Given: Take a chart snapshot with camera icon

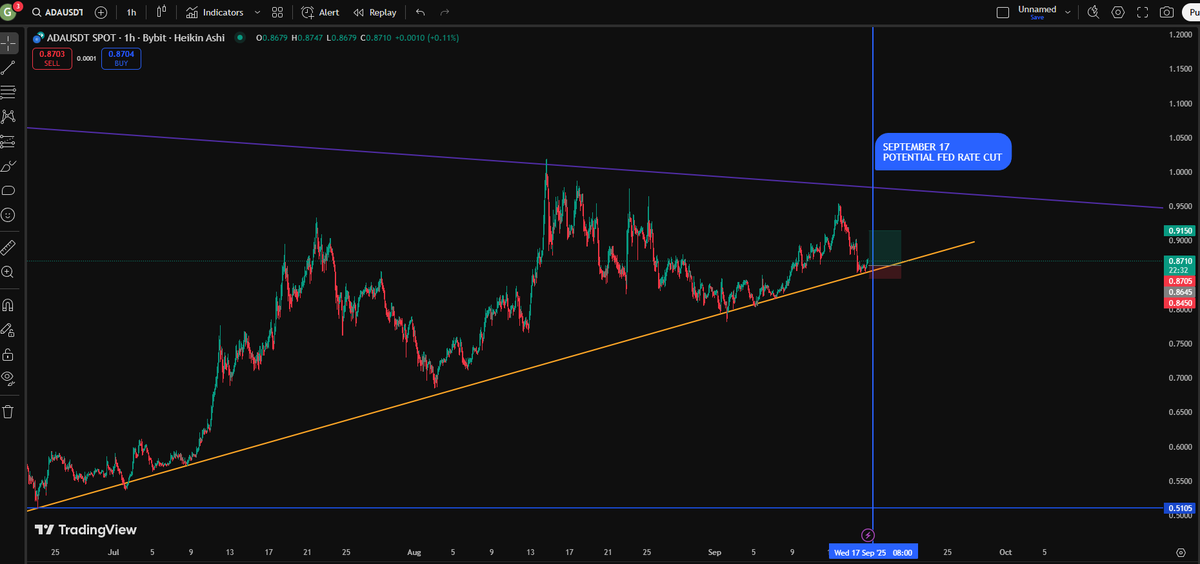Looking at the screenshot, I should [x=1166, y=12].
